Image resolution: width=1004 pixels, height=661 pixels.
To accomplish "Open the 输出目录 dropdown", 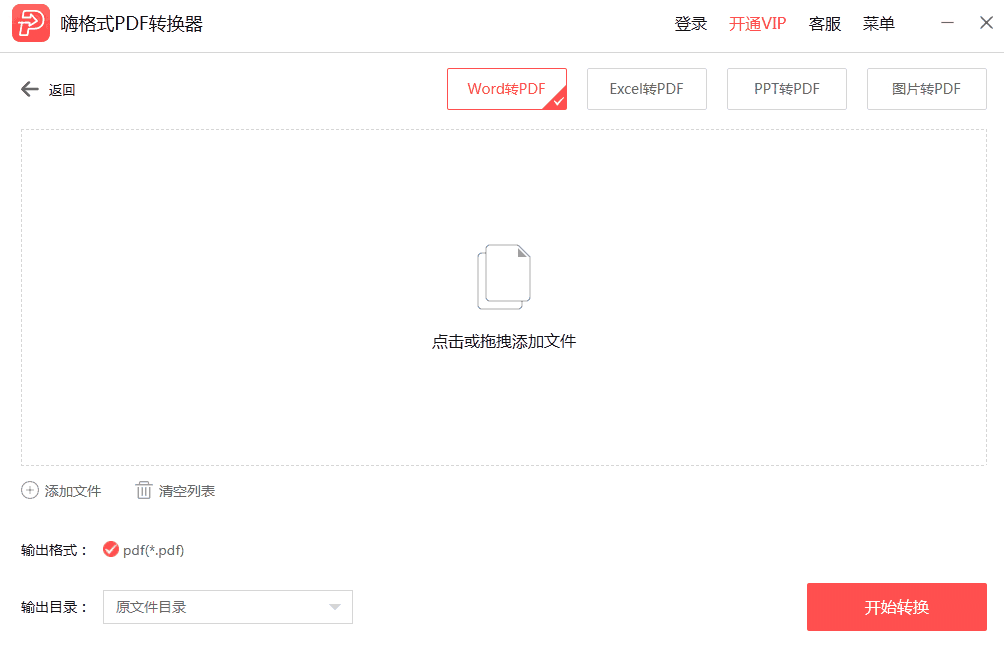I will 227,607.
